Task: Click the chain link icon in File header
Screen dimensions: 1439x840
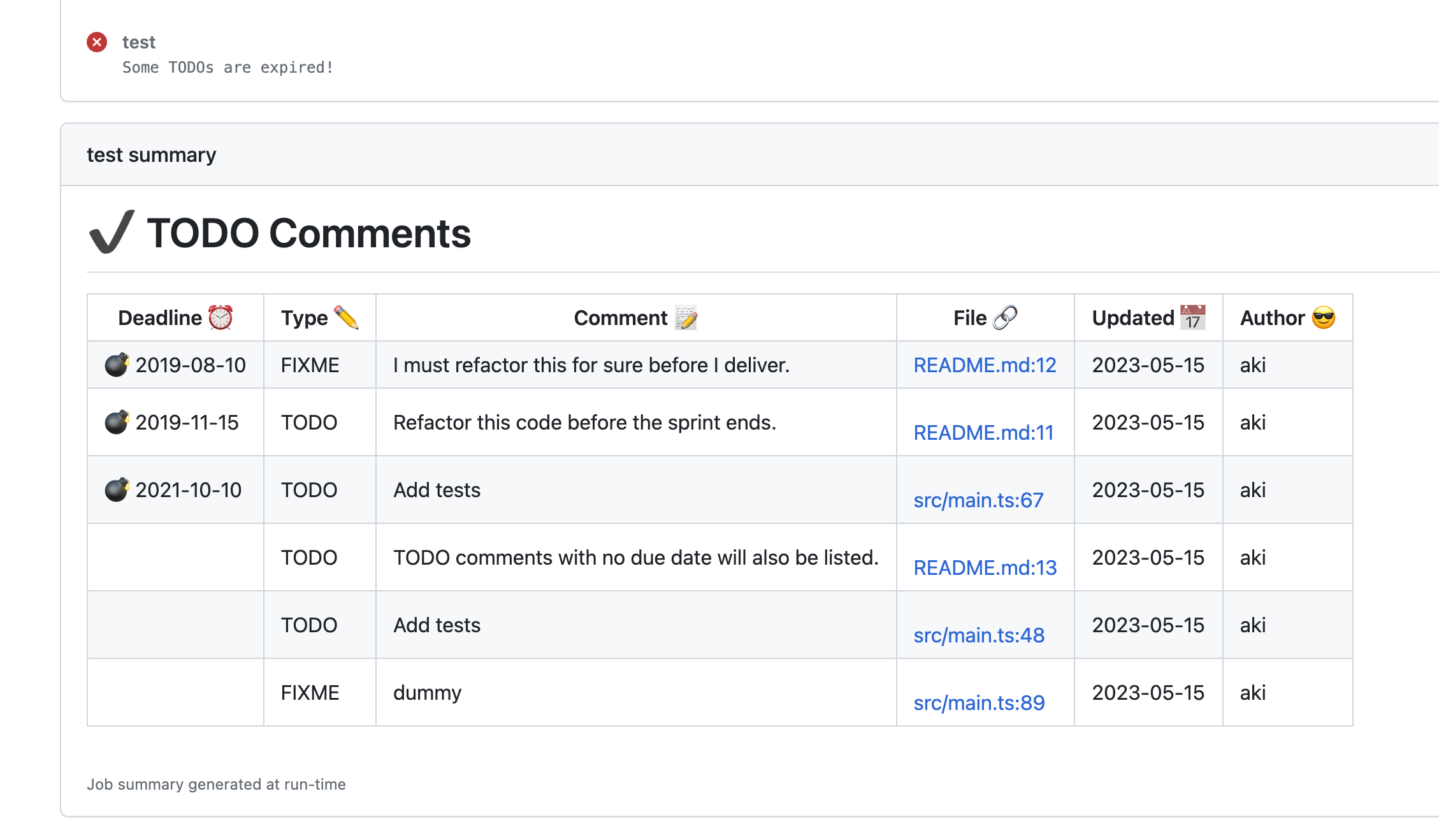Action: point(1006,317)
